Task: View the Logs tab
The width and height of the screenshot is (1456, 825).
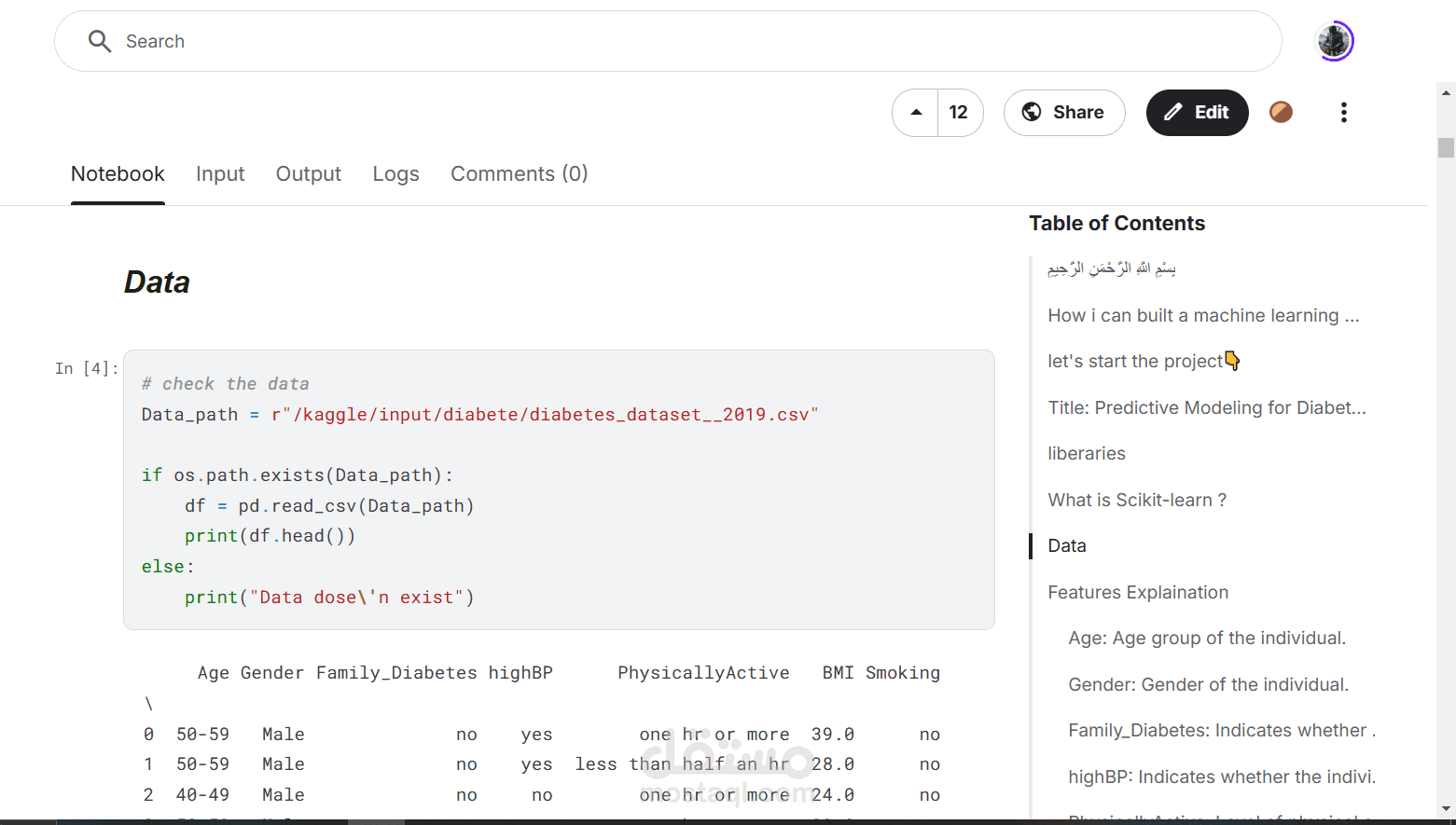Action: click(395, 174)
